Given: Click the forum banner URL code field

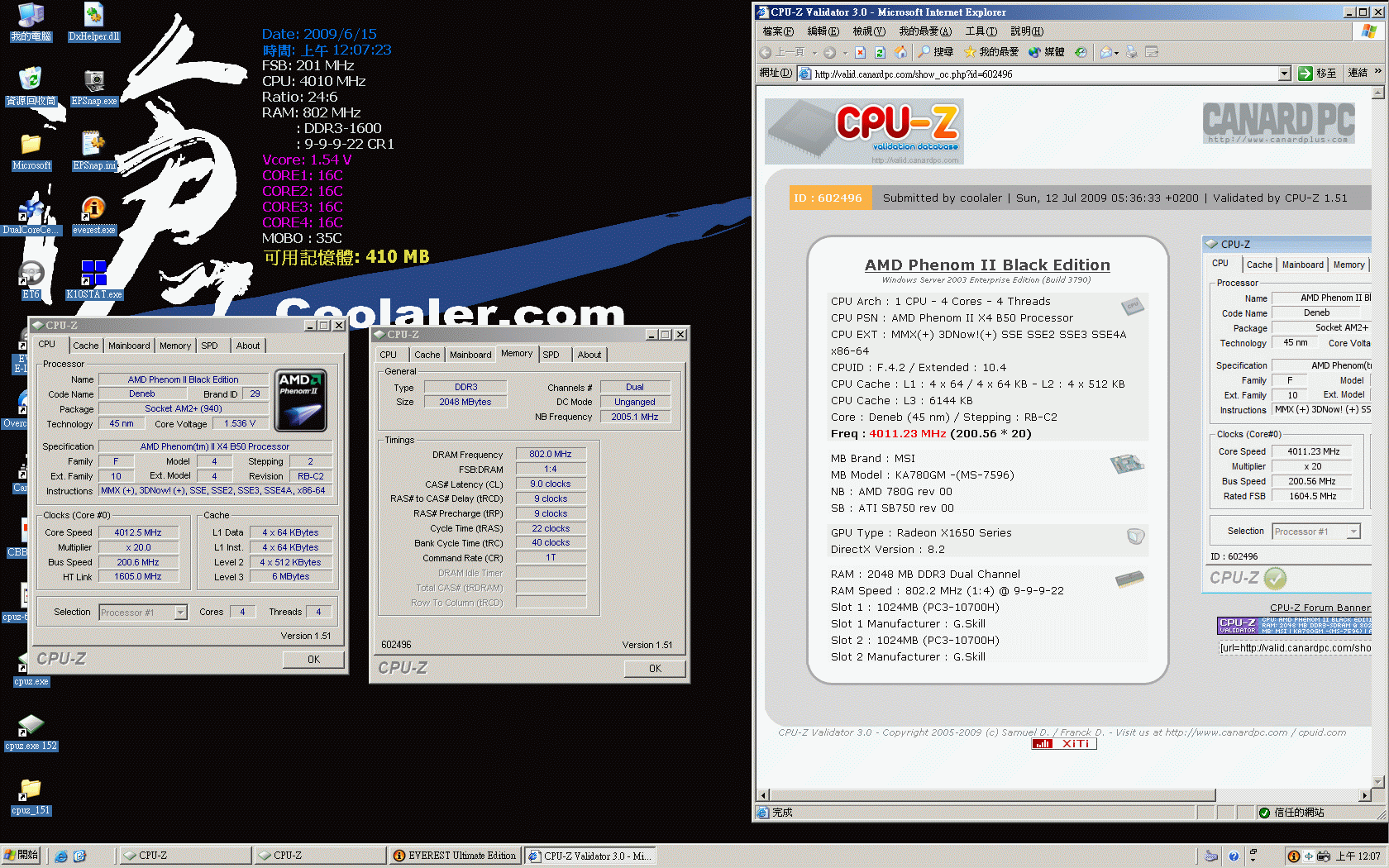Looking at the screenshot, I should (1296, 647).
